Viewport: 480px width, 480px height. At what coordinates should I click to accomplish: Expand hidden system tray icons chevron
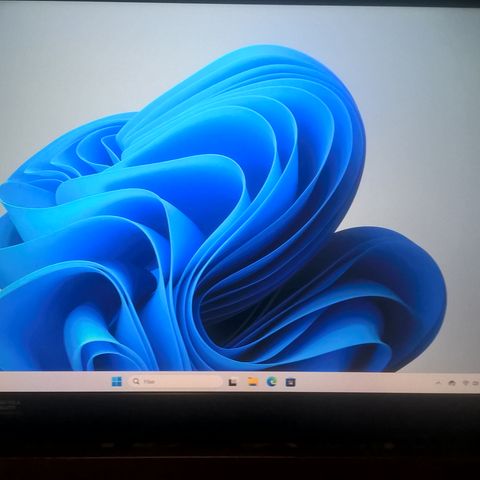pos(438,383)
